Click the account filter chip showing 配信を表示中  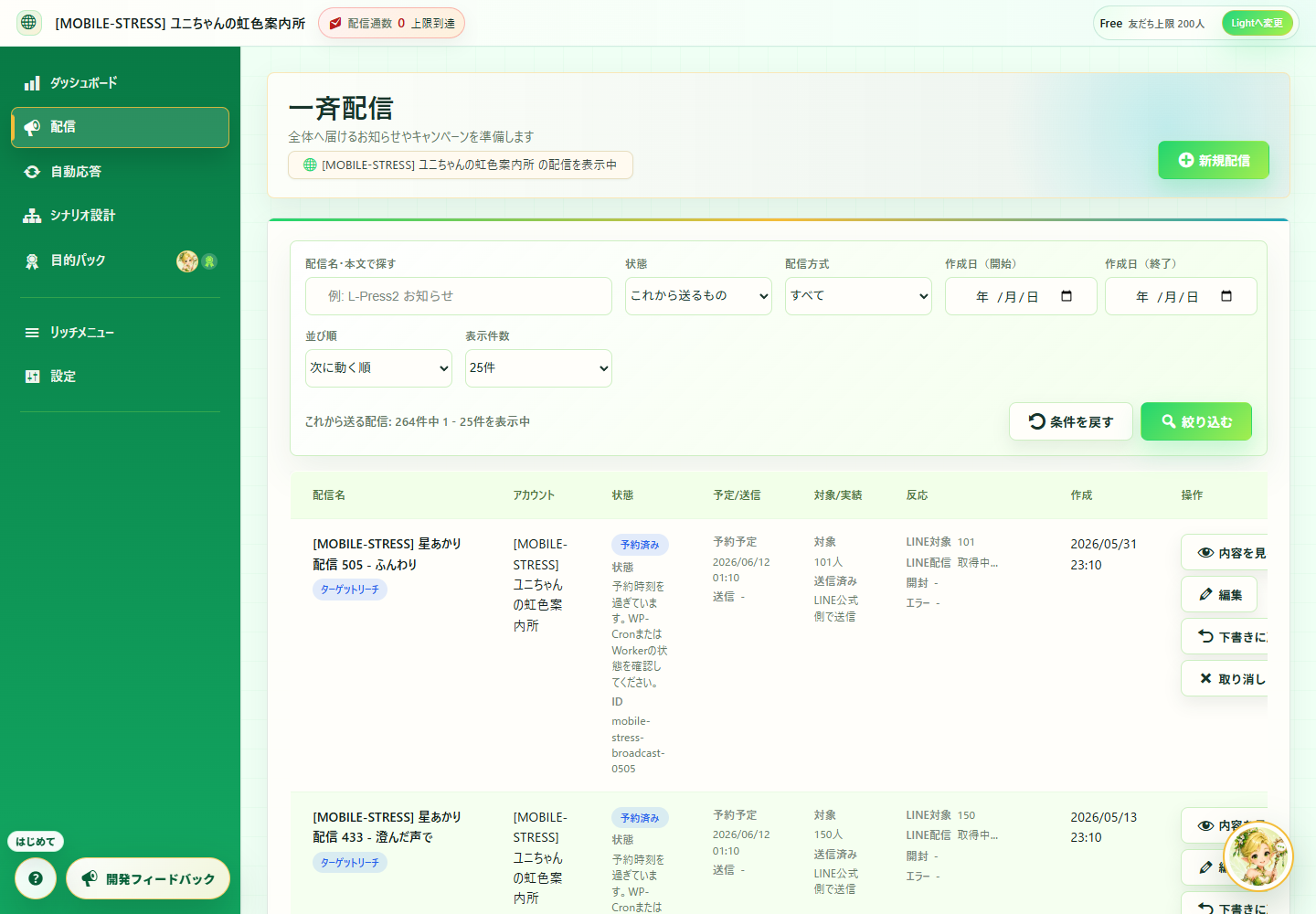click(461, 165)
